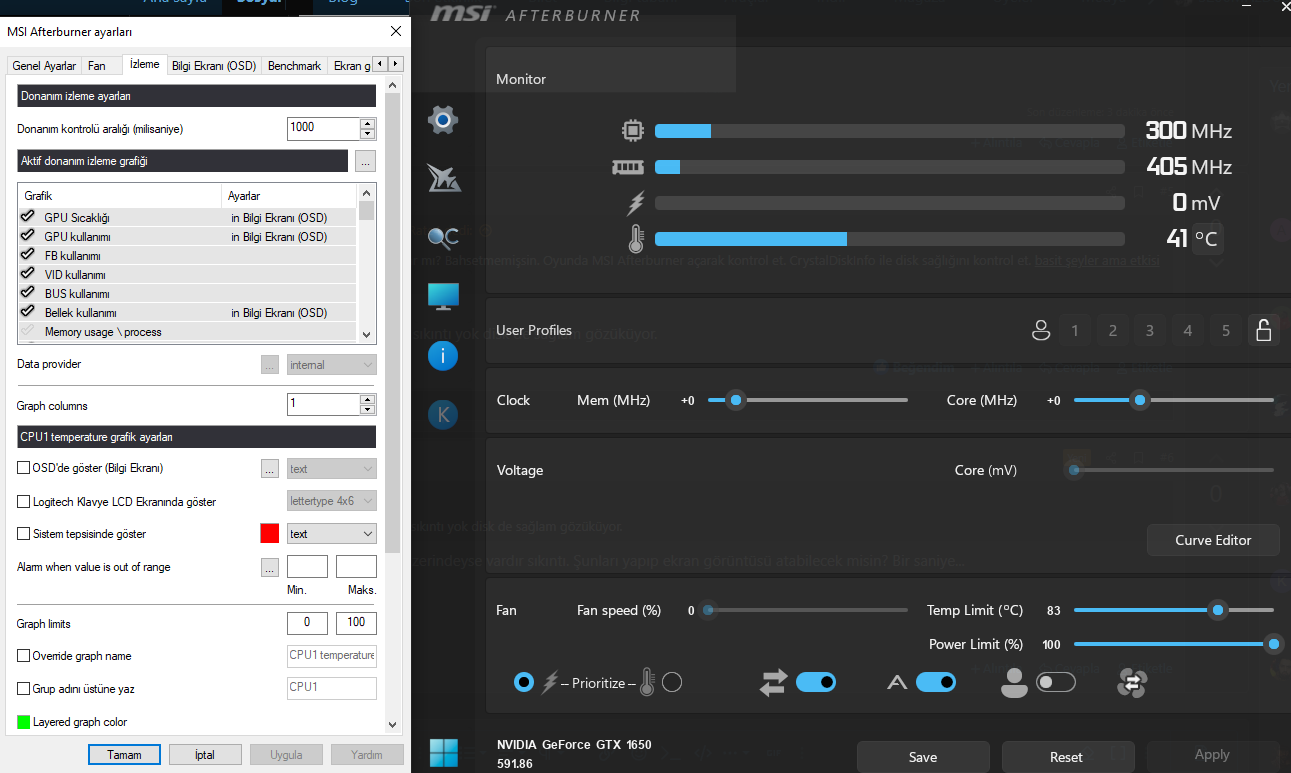Decrease Donanım kontrolü aralığı with down arrow
This screenshot has height=773, width=1291.
tap(368, 134)
